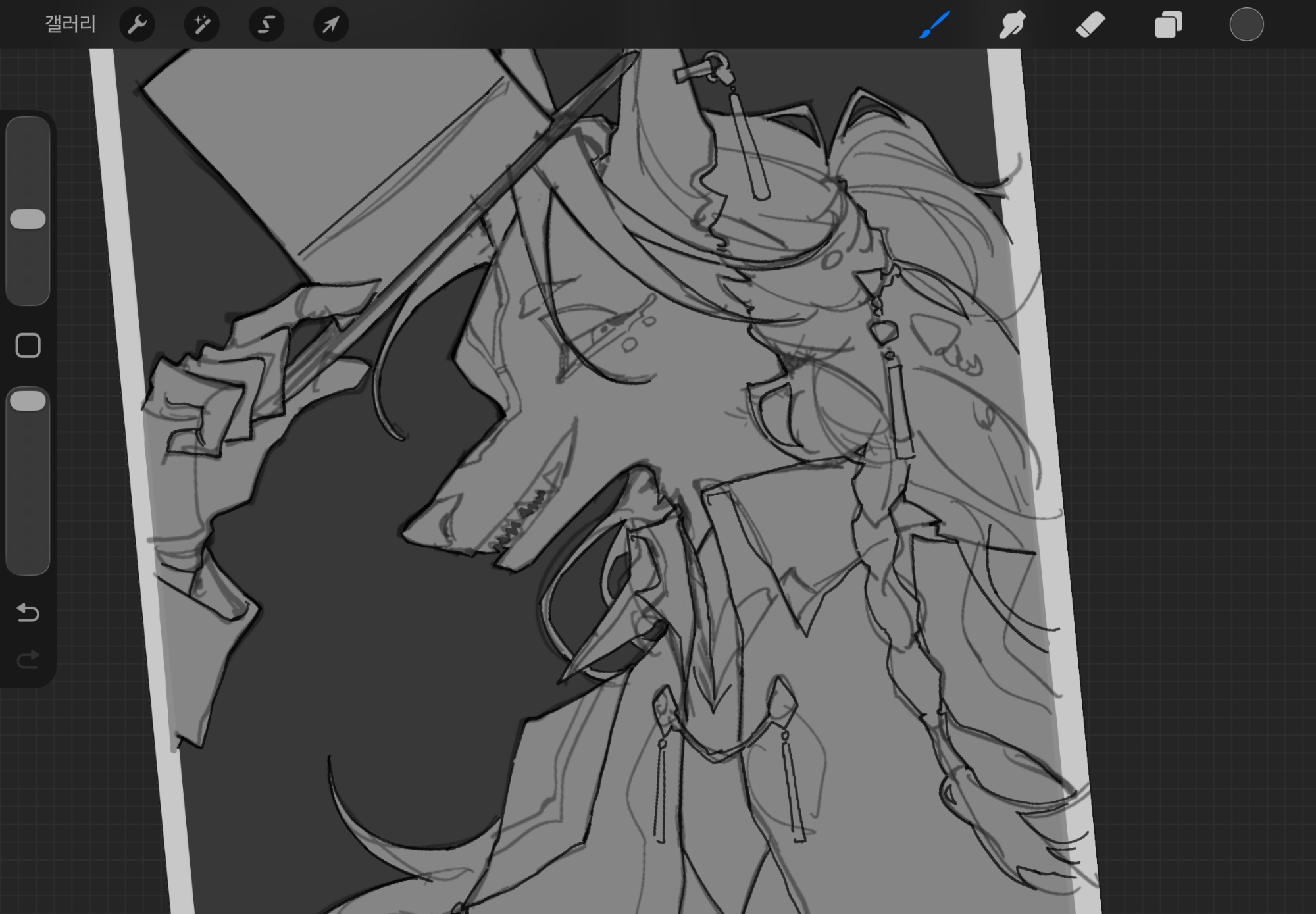The width and height of the screenshot is (1316, 914).
Task: Open the Actions wrench menu
Action: pos(137,25)
